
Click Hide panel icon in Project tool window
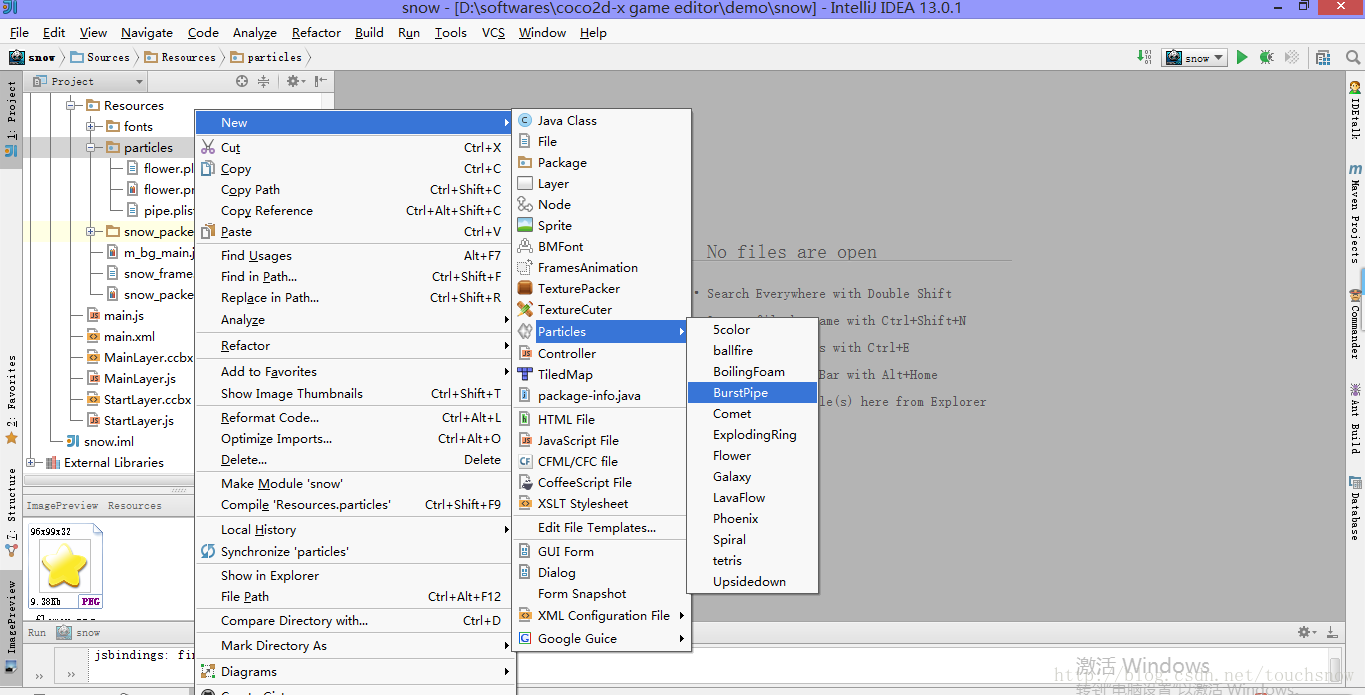(x=320, y=81)
